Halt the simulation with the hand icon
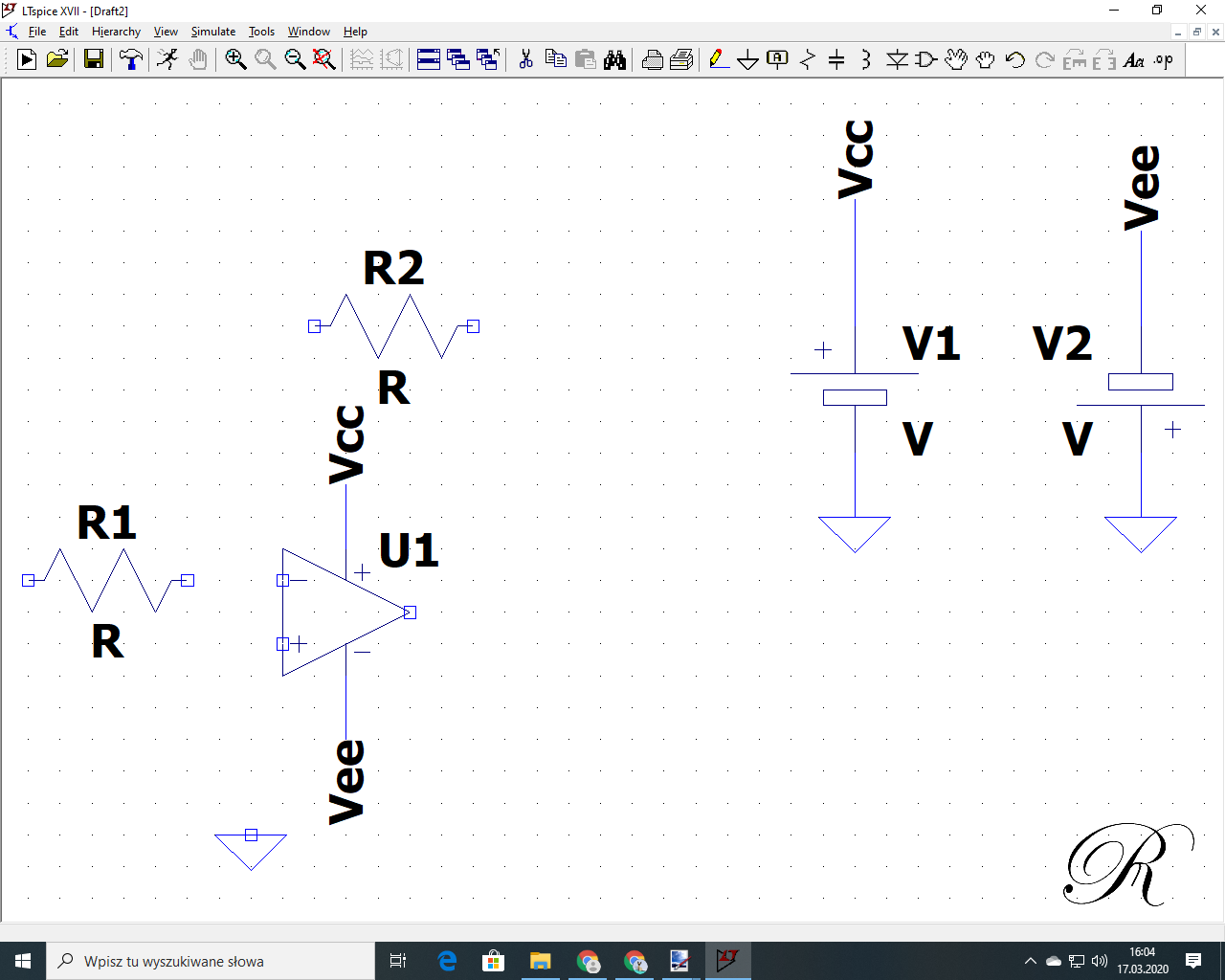Viewport: 1225px width, 980px height. tap(197, 59)
